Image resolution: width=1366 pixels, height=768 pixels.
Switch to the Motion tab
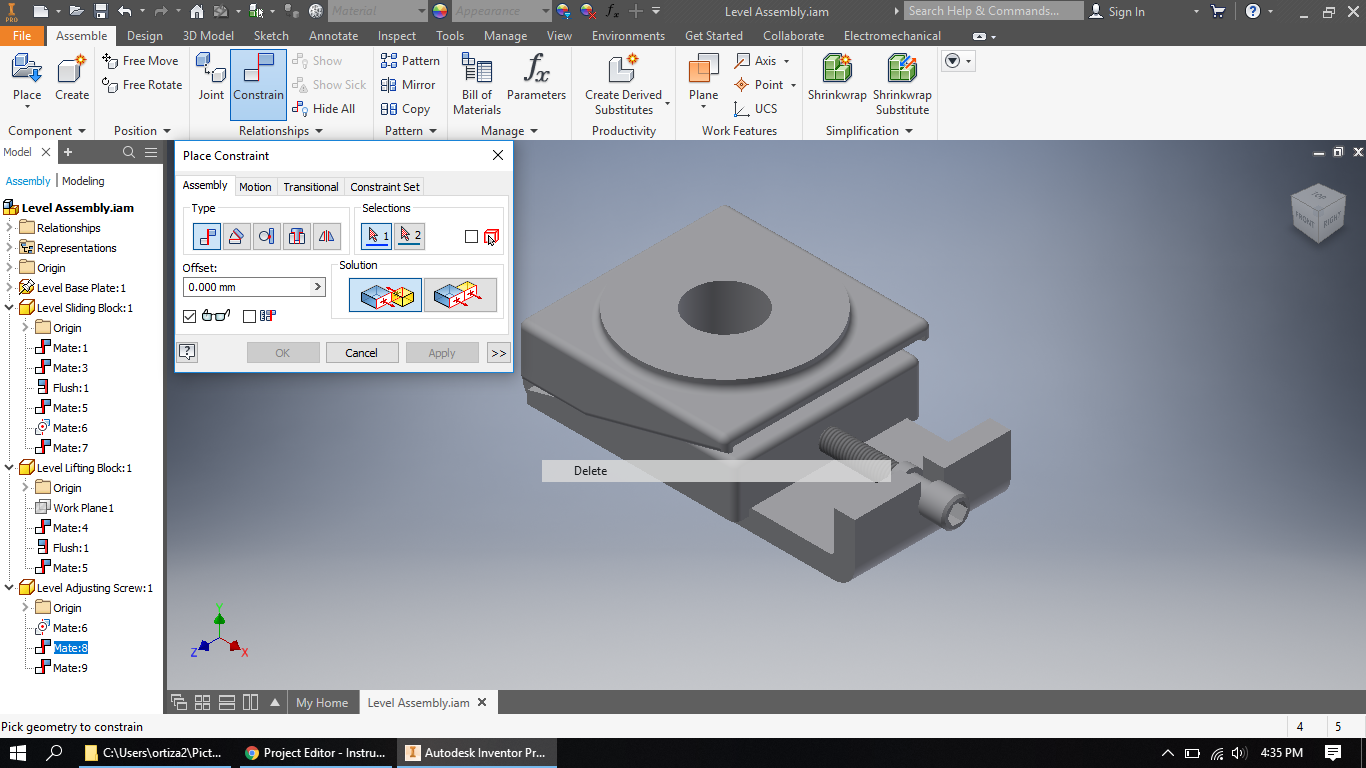point(255,186)
